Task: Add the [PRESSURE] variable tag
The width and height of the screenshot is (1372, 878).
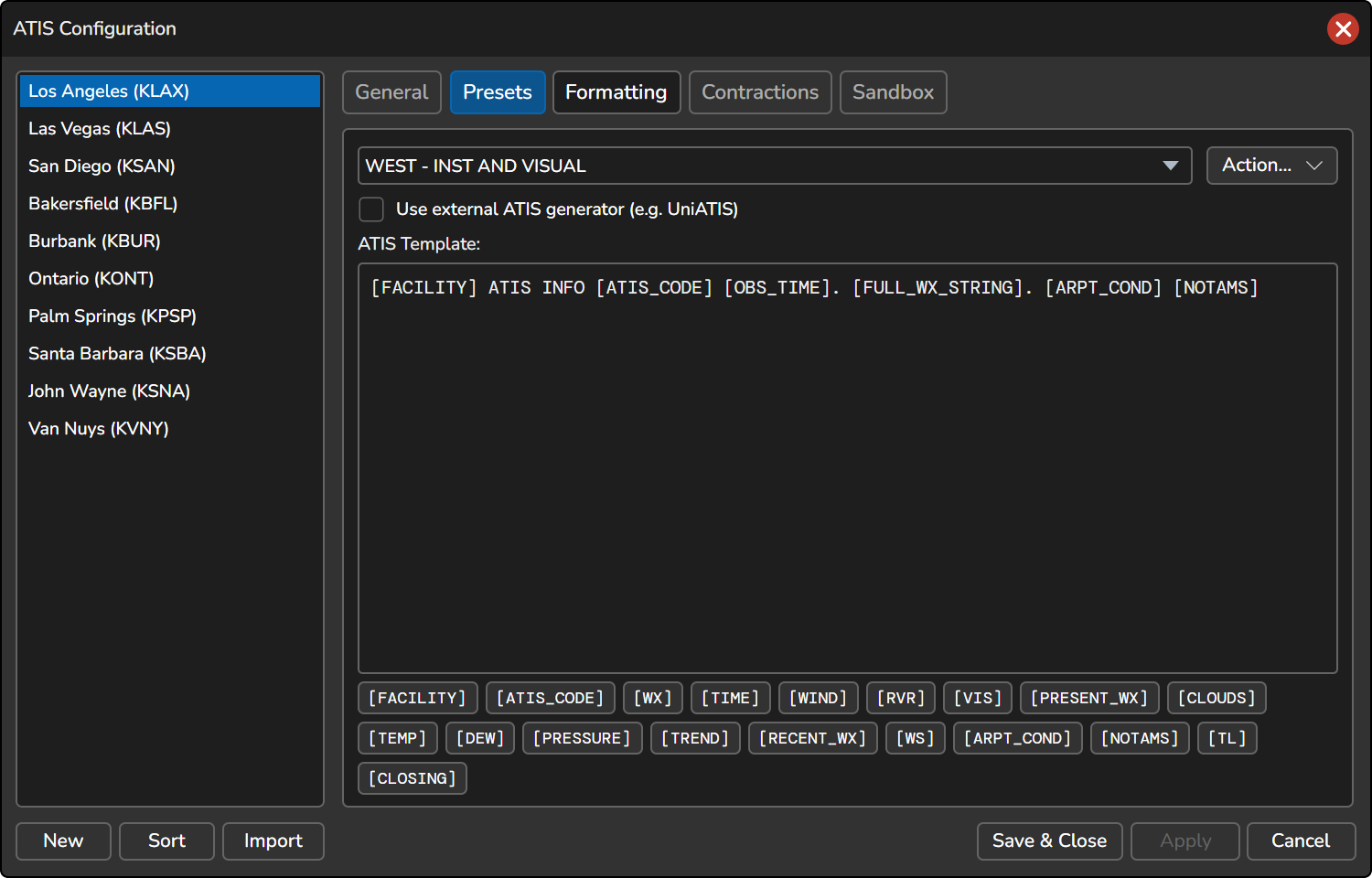Action: (x=582, y=738)
